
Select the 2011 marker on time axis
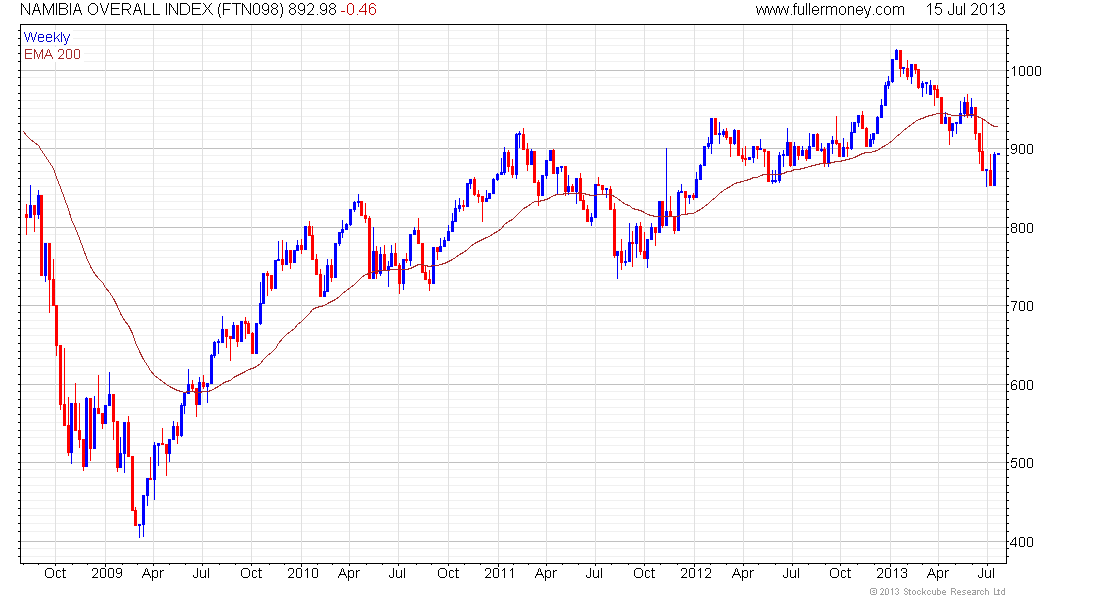pyautogui.click(x=499, y=573)
